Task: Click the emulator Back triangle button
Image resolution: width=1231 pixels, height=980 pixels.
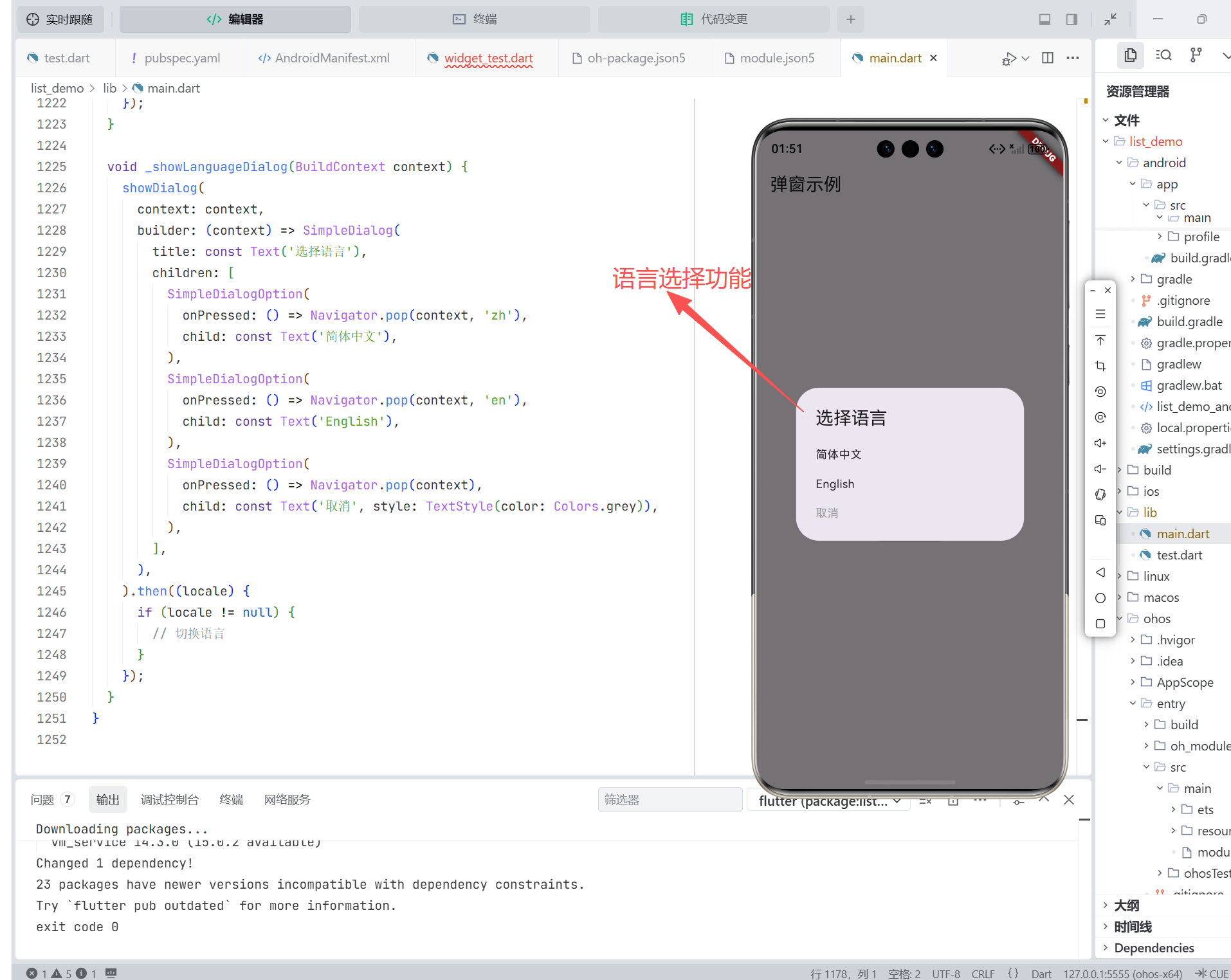Action: click(x=1100, y=572)
